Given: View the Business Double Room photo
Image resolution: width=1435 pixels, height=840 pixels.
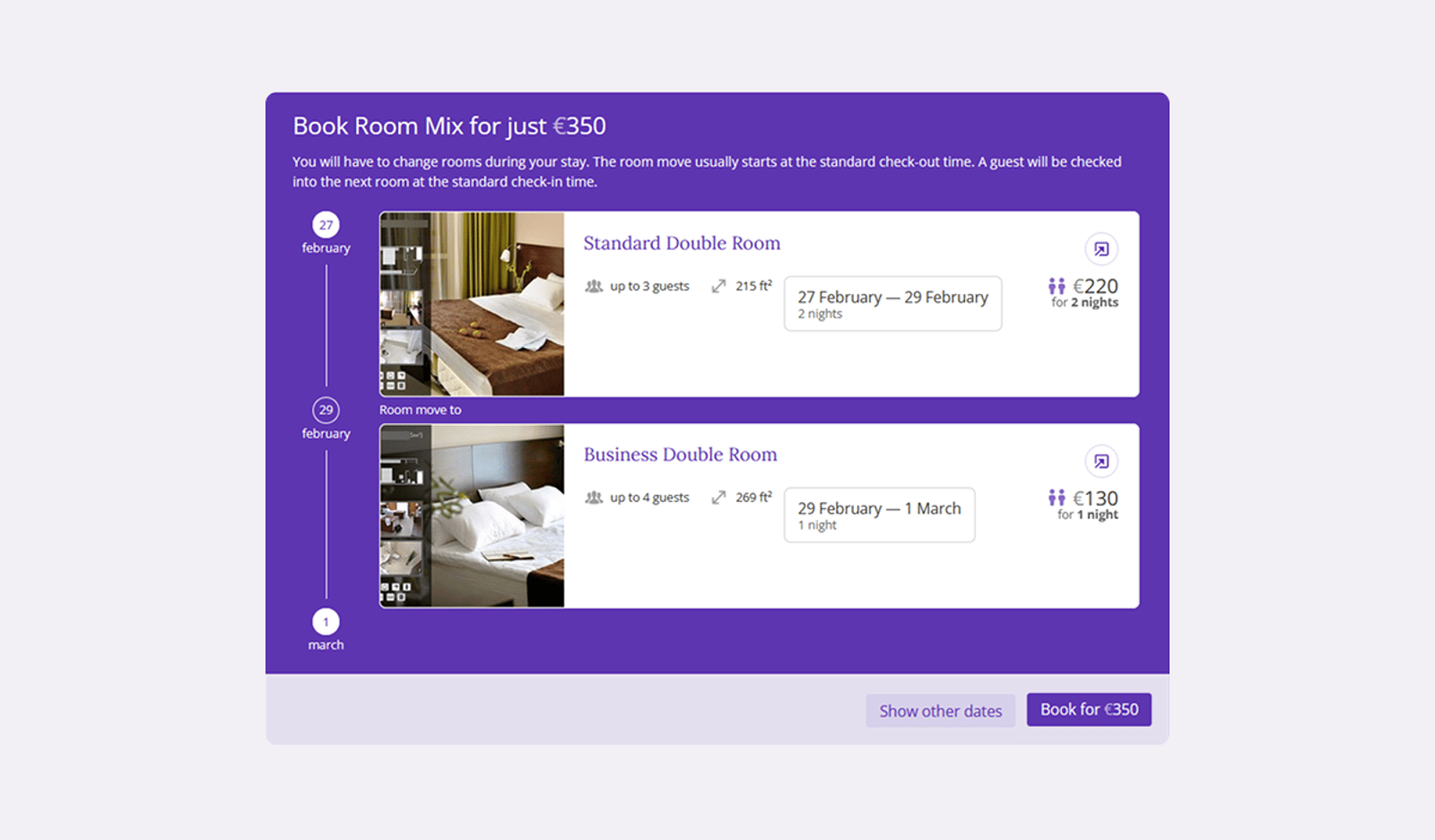Looking at the screenshot, I should tap(472, 515).
